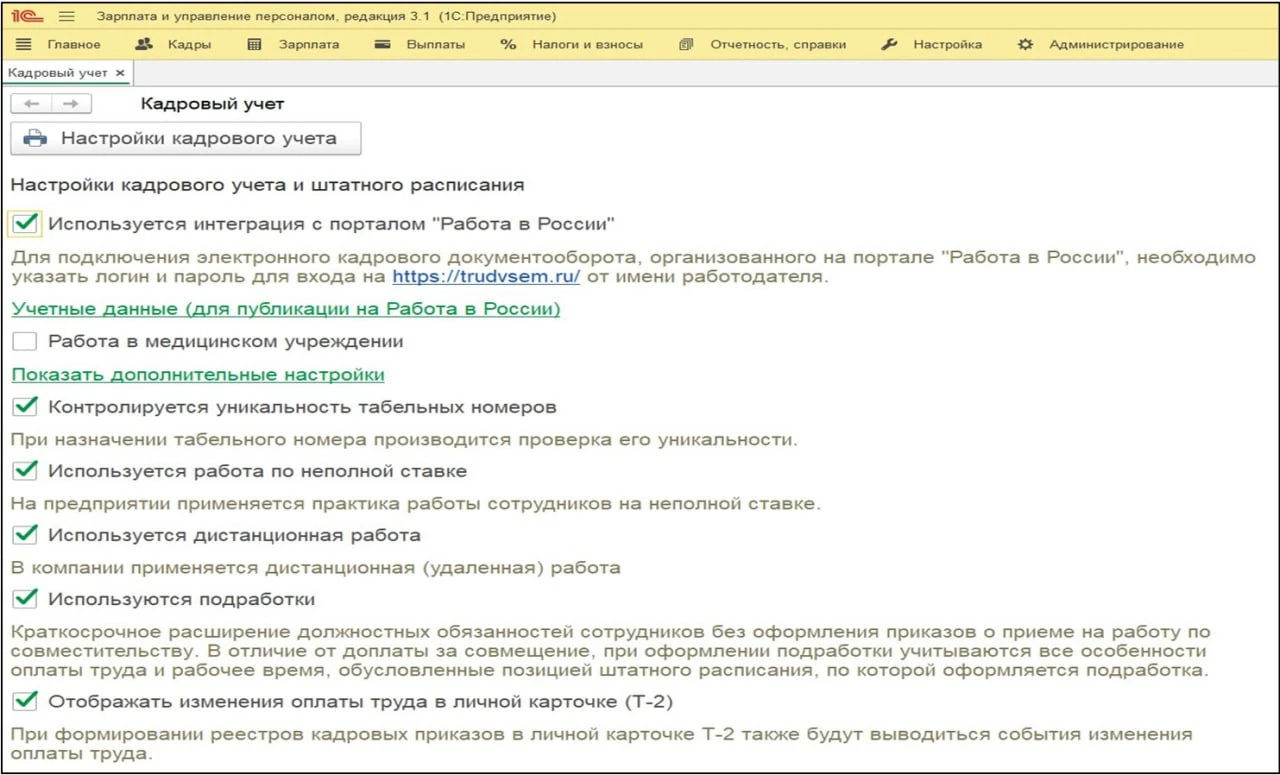Toggle Используется работа по неполной ставке
Image resolution: width=1280 pixels, height=775 pixels.
[x=25, y=471]
